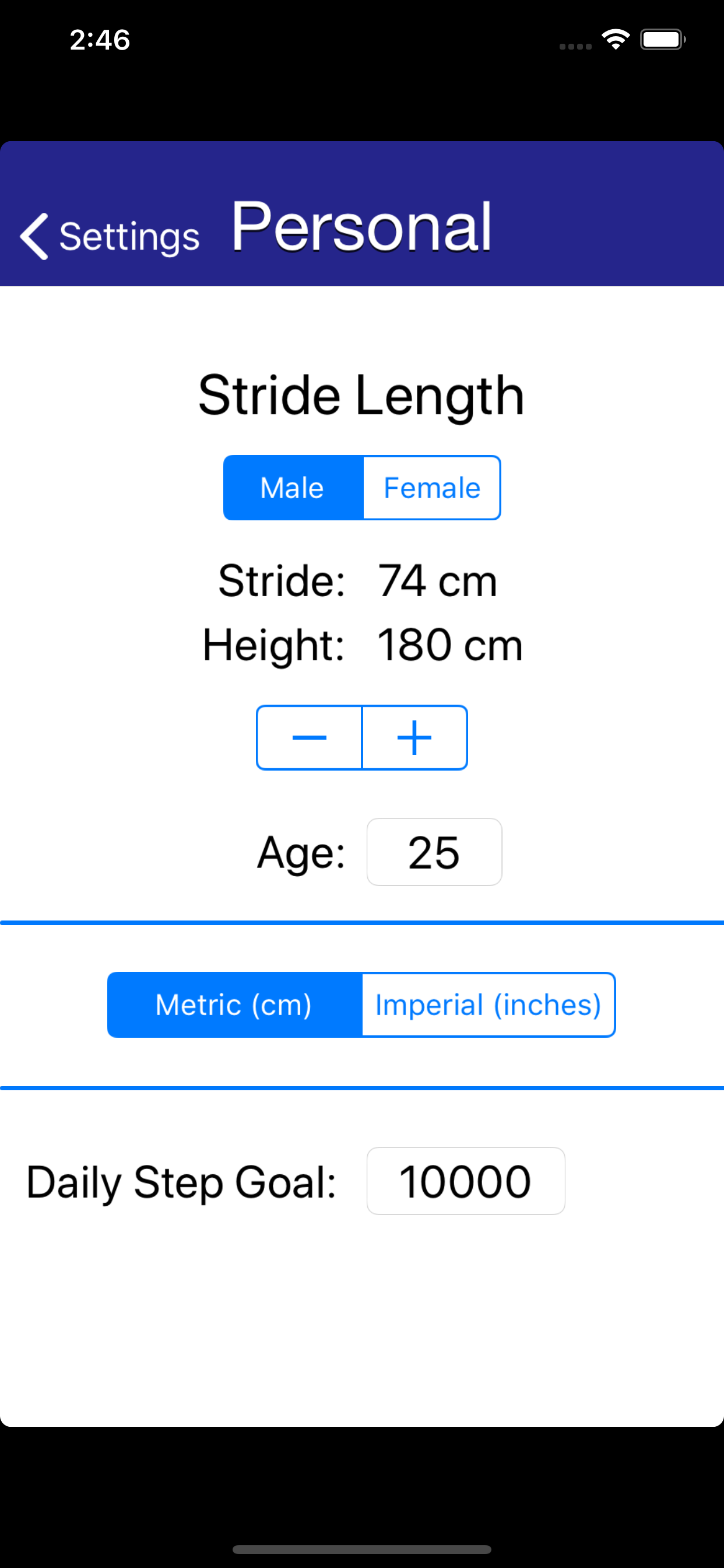
Task: Edit the Age value field
Action: [x=434, y=852]
